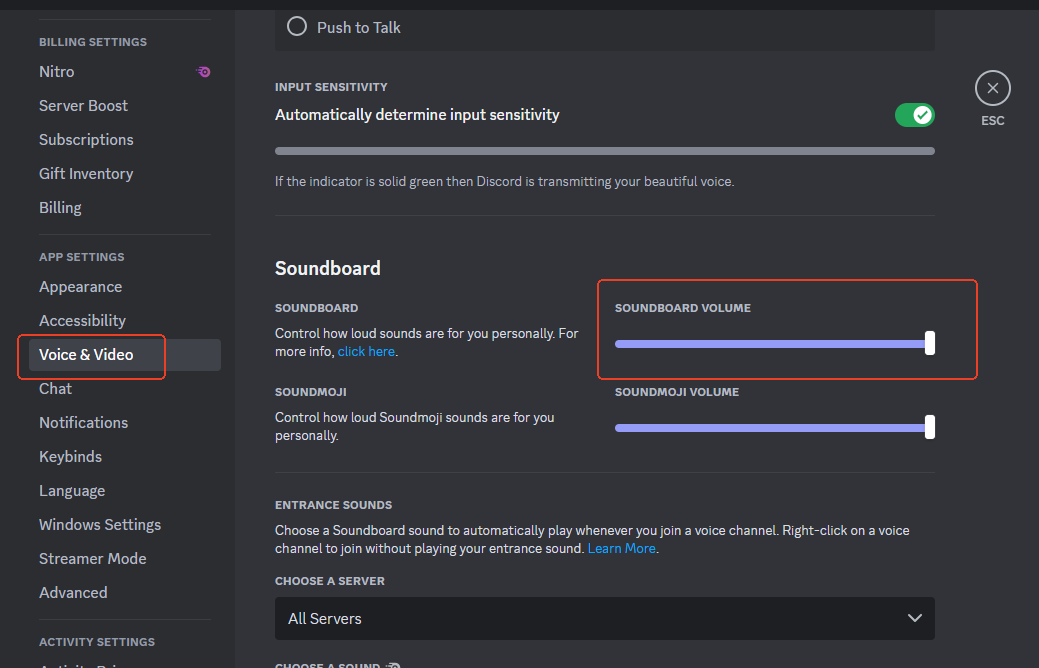Click the All Servers dropdown chevron
Screen dimensions: 1039x668
coord(914,618)
